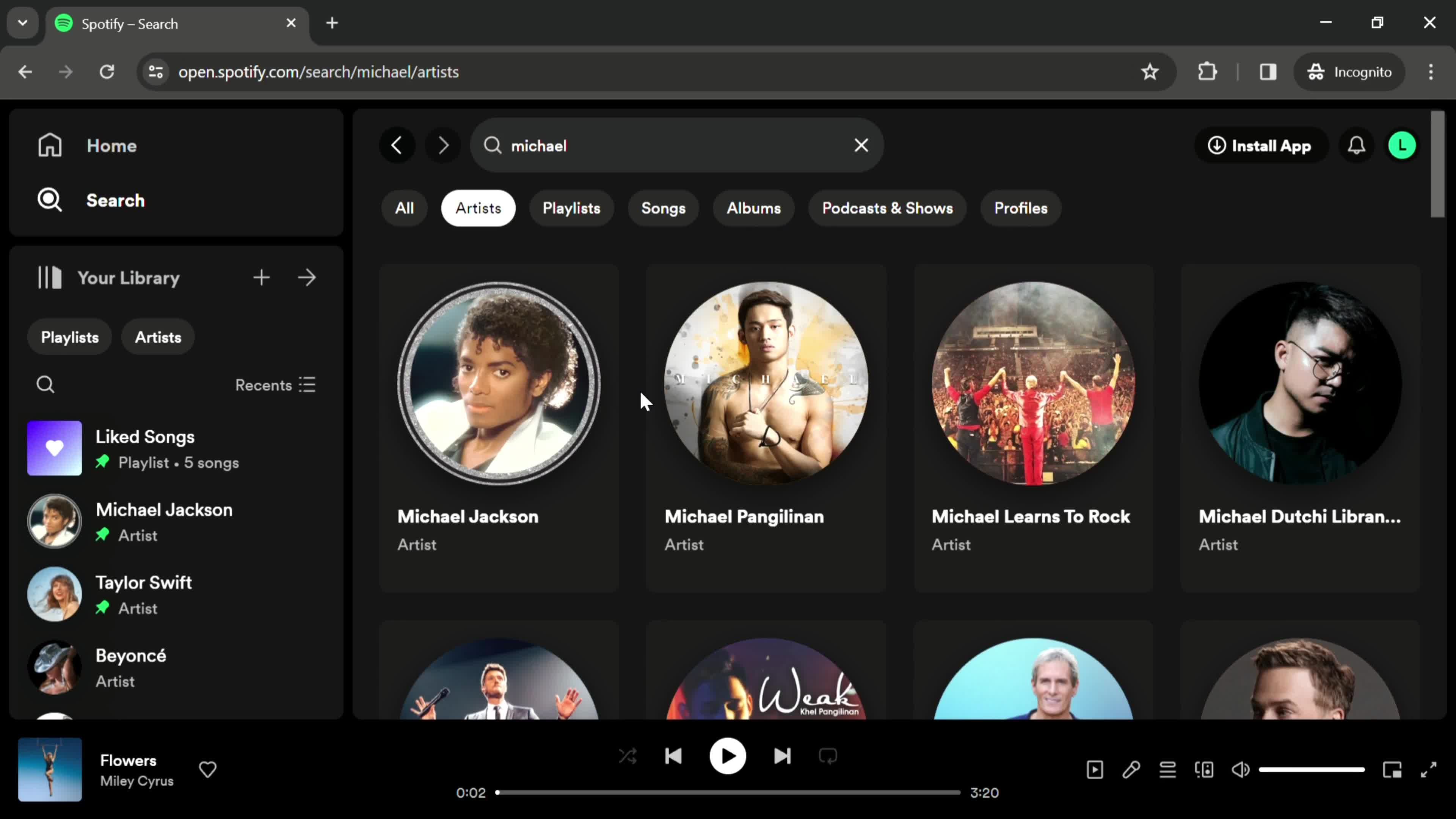The width and height of the screenshot is (1456, 819).
Task: Adjust the volume slider
Action: click(1311, 769)
